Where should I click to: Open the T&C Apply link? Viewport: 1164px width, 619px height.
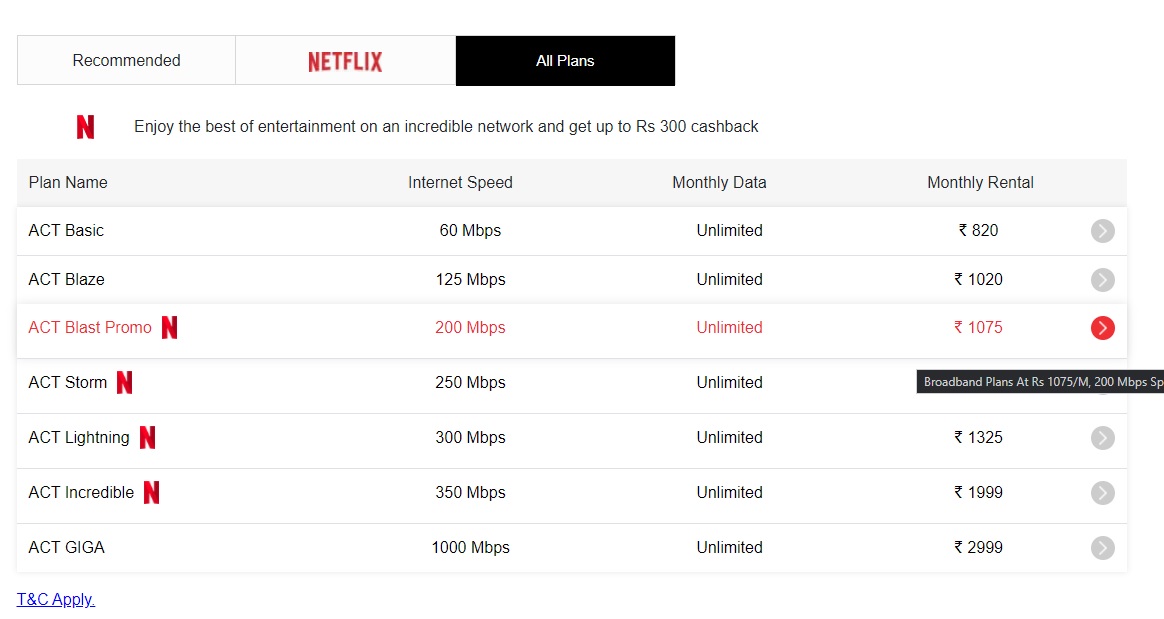(56, 600)
